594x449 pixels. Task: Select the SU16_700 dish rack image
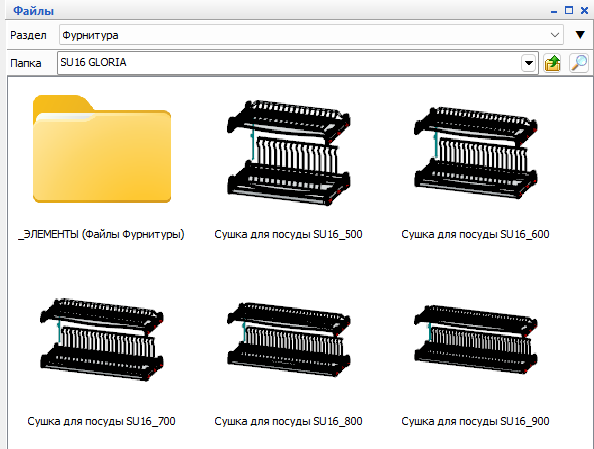(102, 339)
